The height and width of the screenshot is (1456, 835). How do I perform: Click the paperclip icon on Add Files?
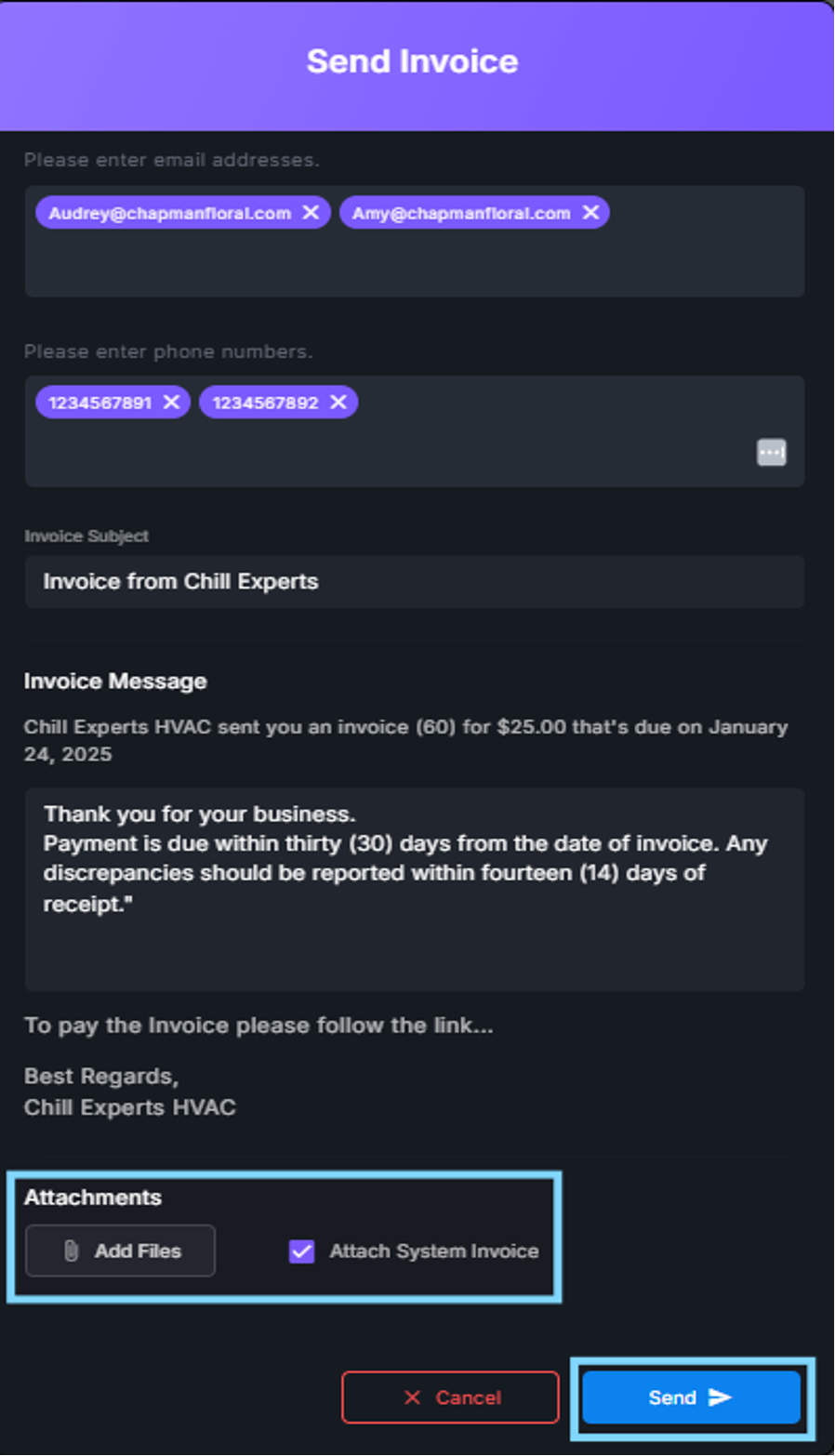[72, 1251]
